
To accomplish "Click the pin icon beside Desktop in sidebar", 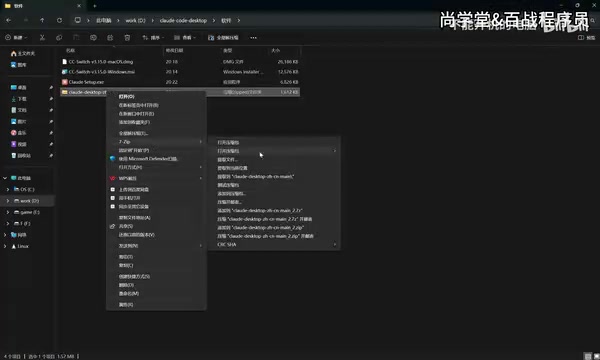I will [51, 88].
